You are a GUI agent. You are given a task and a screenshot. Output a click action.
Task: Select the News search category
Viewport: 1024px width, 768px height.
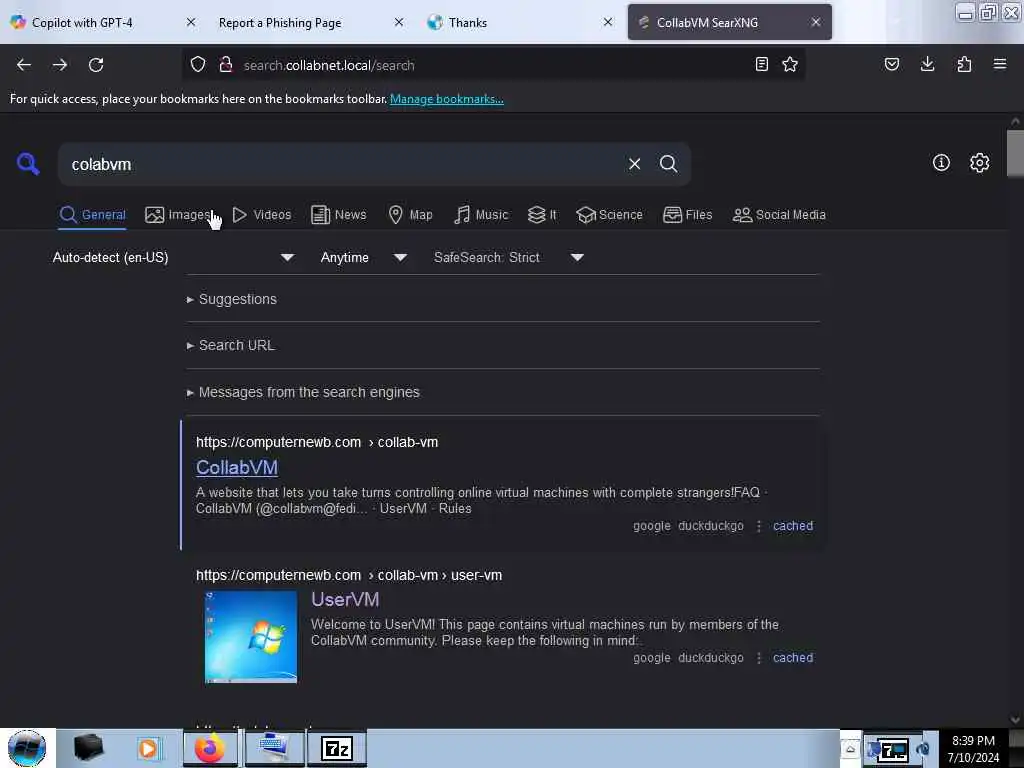coord(338,215)
